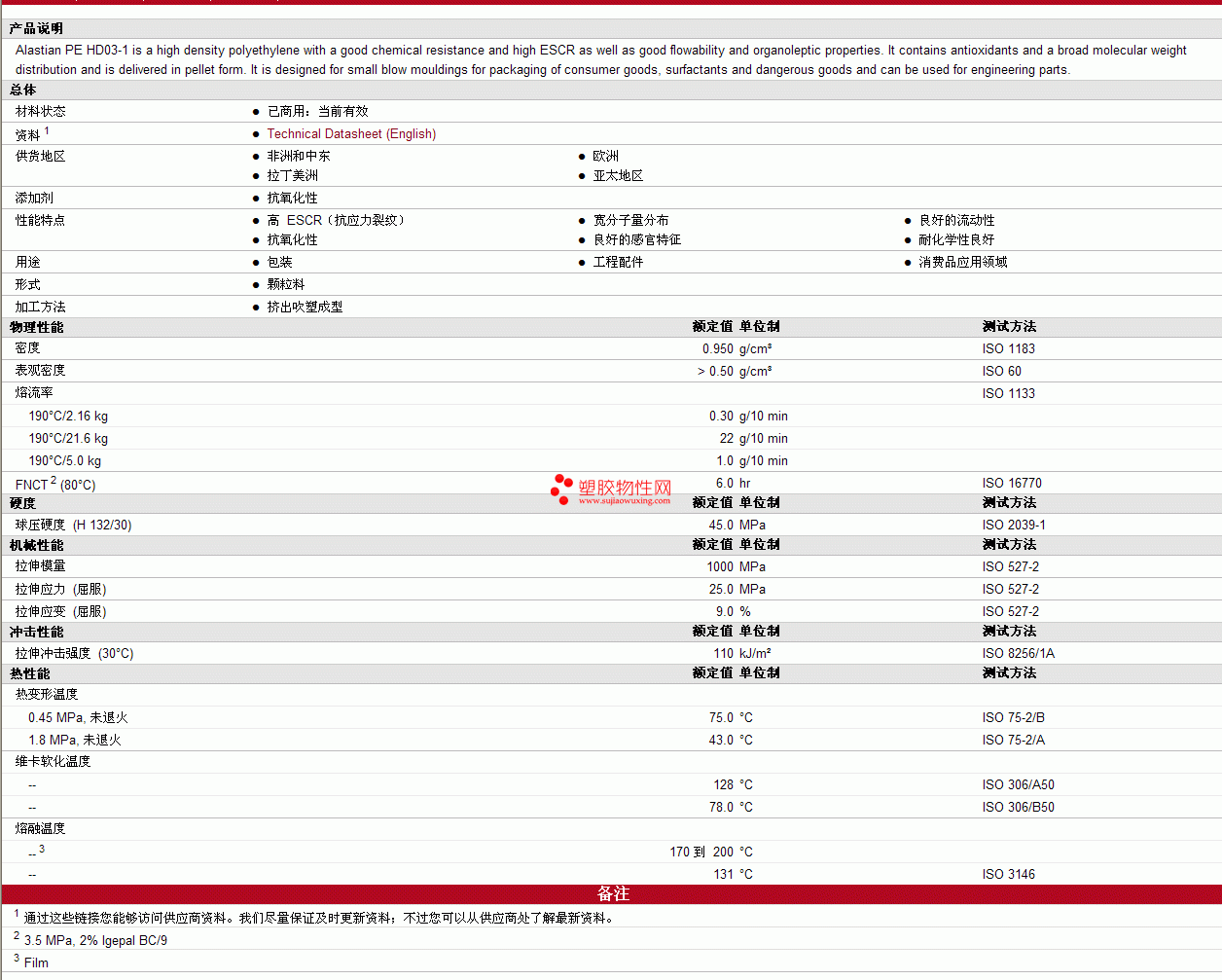Select the 消费品应用领域 usage entry

pyautogui.click(x=963, y=263)
